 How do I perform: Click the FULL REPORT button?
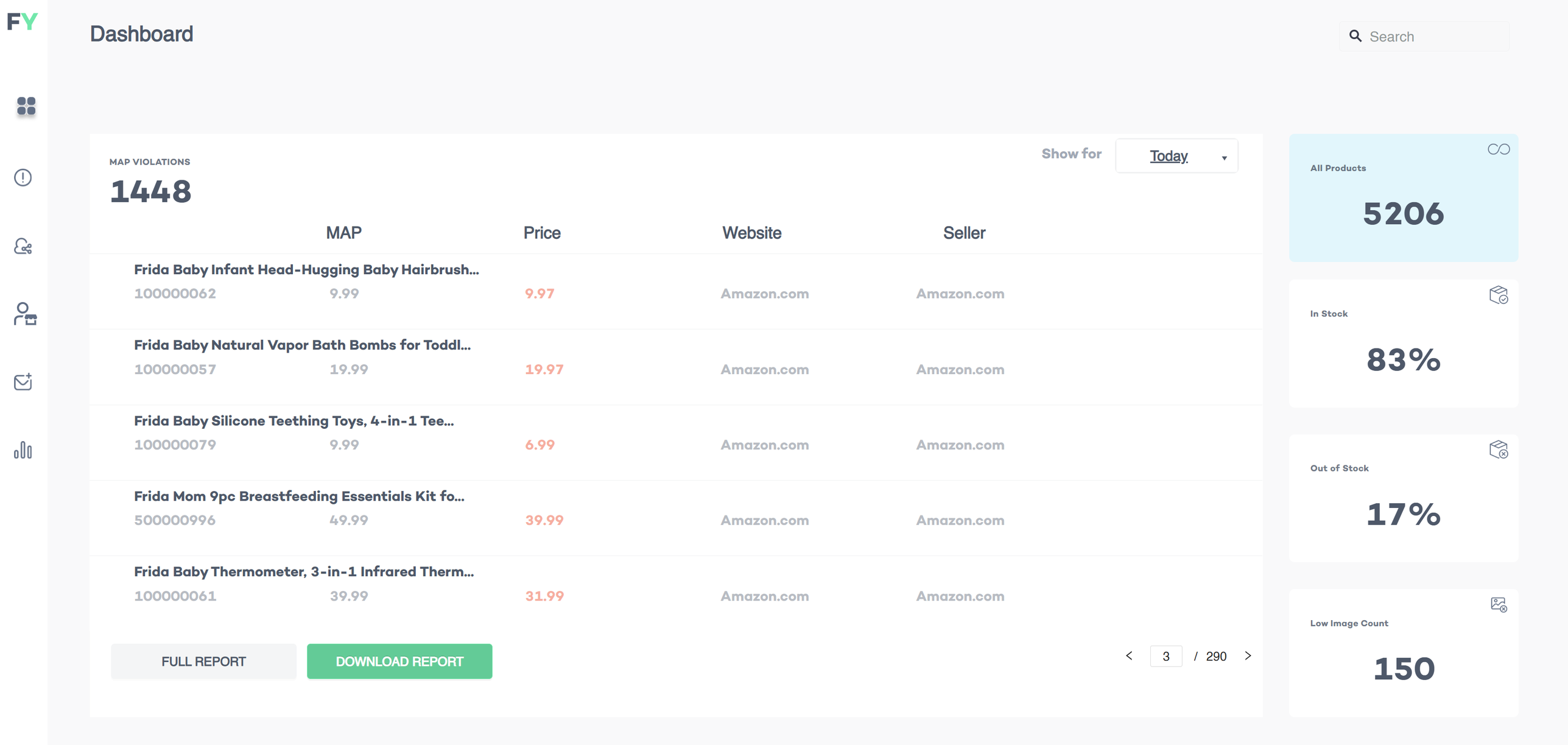coord(203,662)
